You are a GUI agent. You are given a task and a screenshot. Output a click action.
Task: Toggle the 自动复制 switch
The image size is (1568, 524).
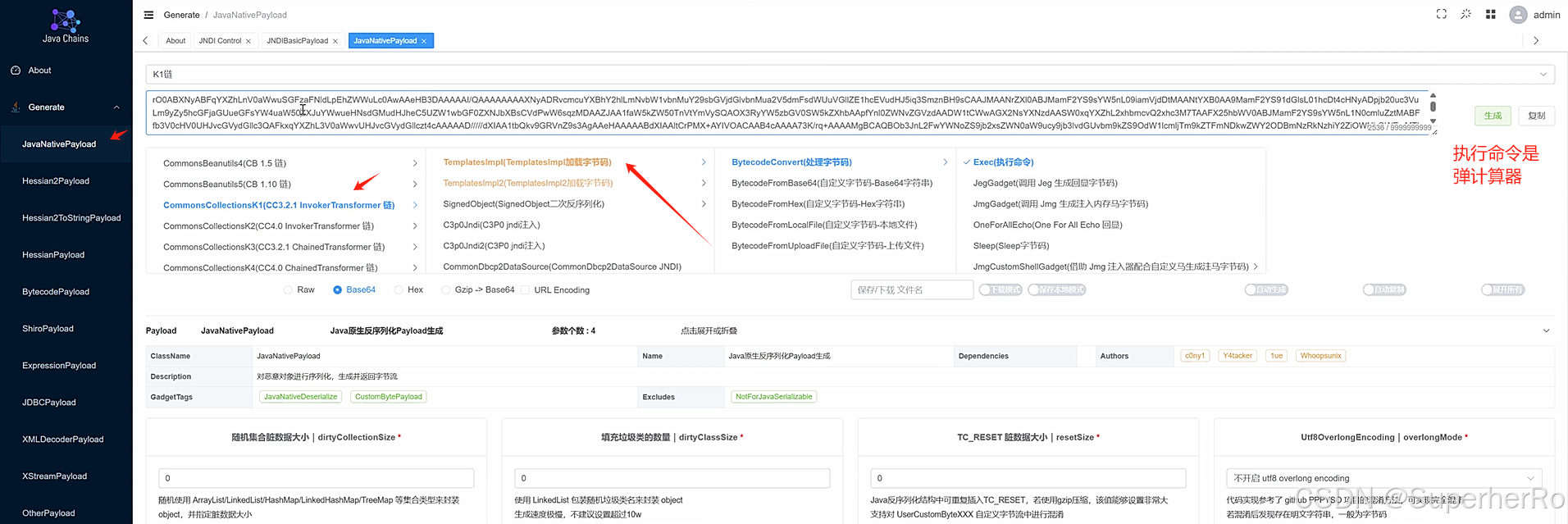1385,290
